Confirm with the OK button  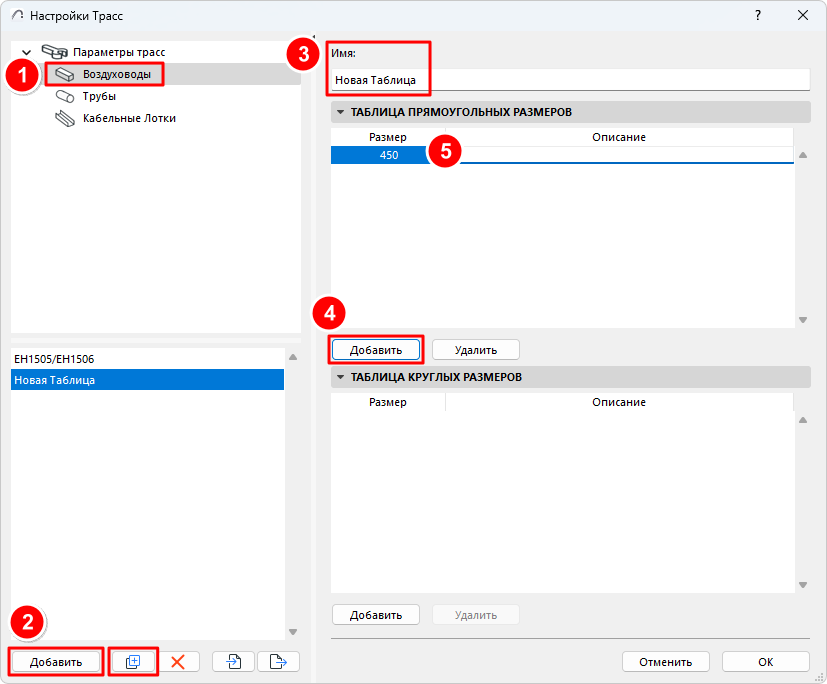tap(766, 662)
